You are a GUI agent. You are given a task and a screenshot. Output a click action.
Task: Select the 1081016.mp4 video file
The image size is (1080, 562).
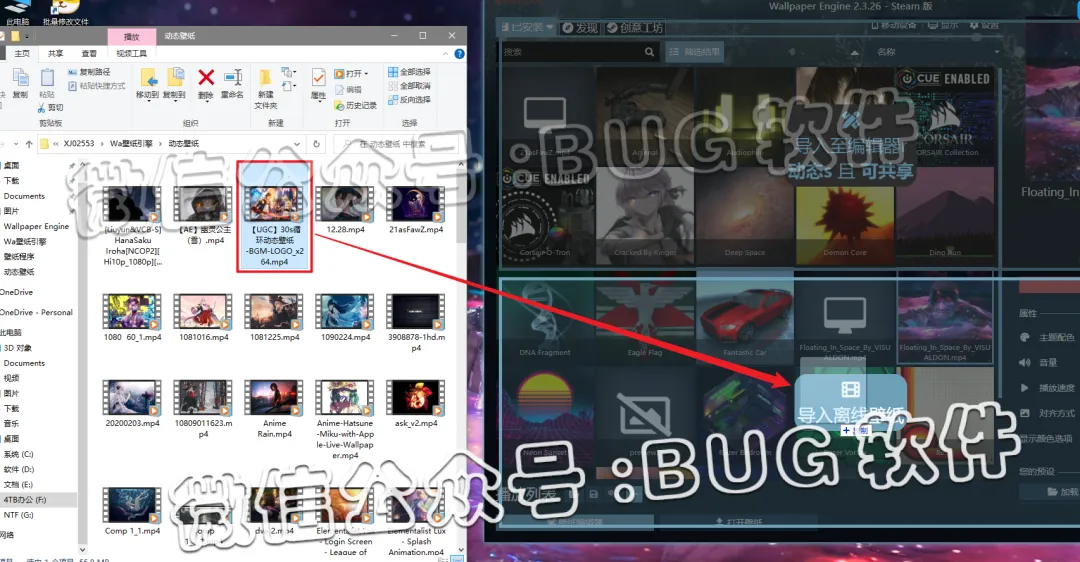point(203,318)
